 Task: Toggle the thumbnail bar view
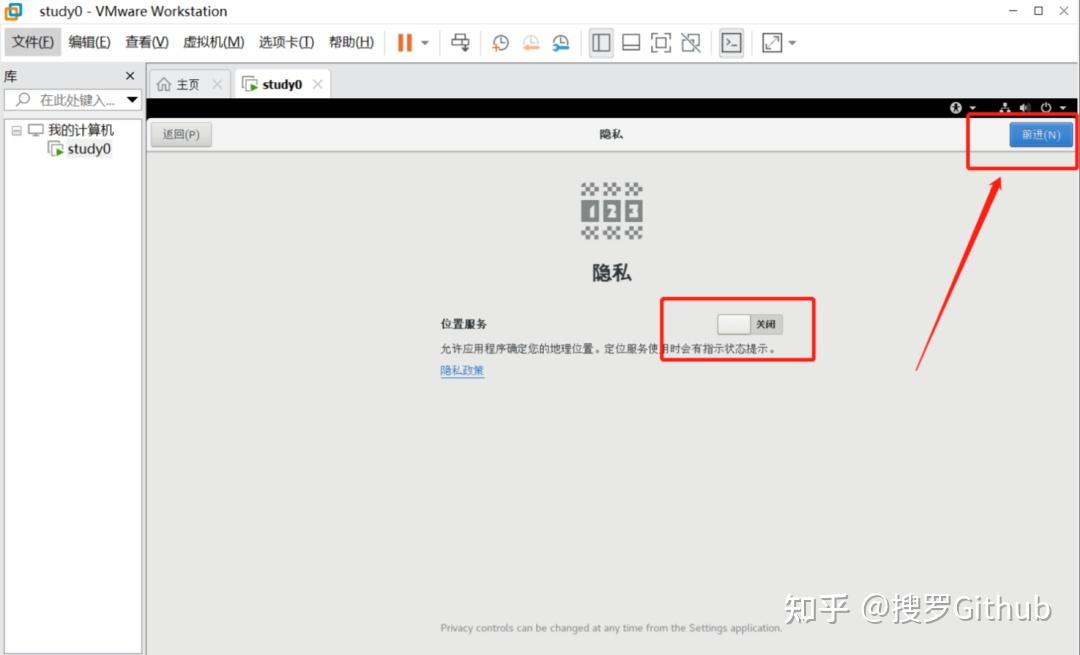(631, 43)
